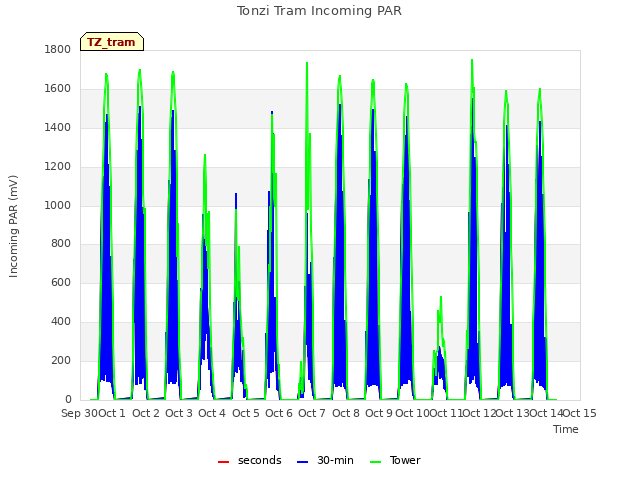
Task: Click the 'Oct 2' x-axis tick label
Action: tap(146, 413)
